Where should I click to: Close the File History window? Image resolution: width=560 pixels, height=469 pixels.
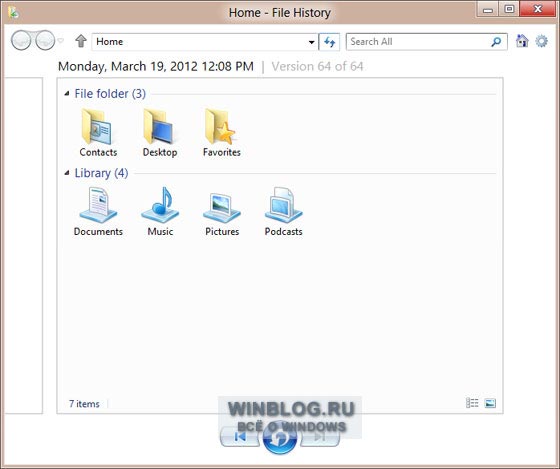(538, 9)
